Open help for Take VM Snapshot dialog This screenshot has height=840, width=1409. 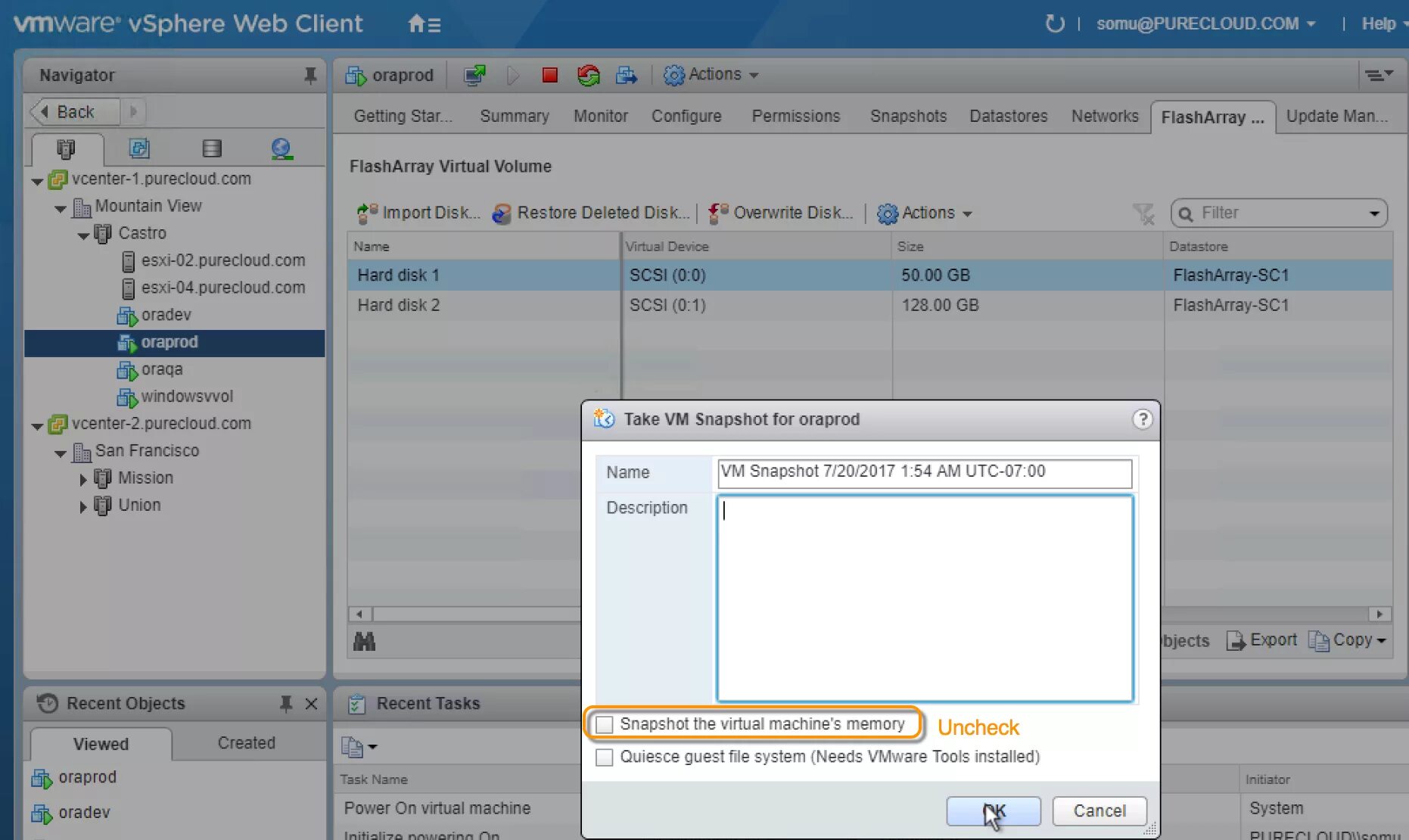coord(1142,419)
